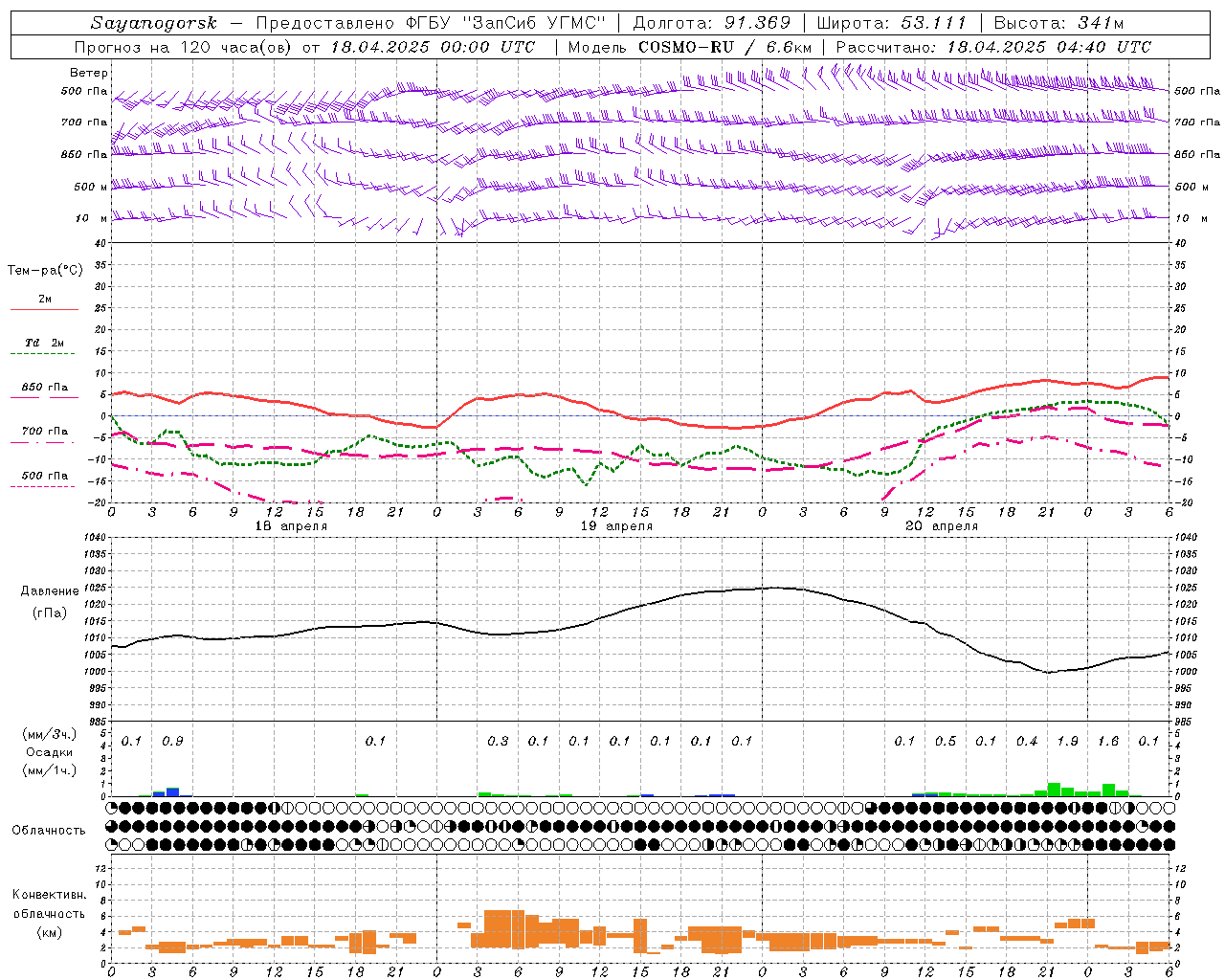Click the '700 гПа' temperature legend label
Screen dimensions: 1225x980
[45, 432]
